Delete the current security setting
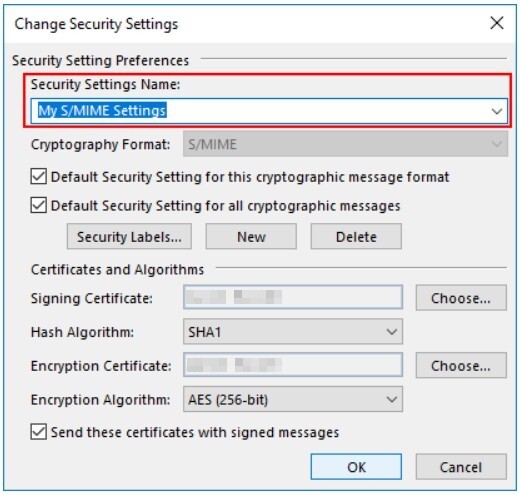 [x=356, y=237]
